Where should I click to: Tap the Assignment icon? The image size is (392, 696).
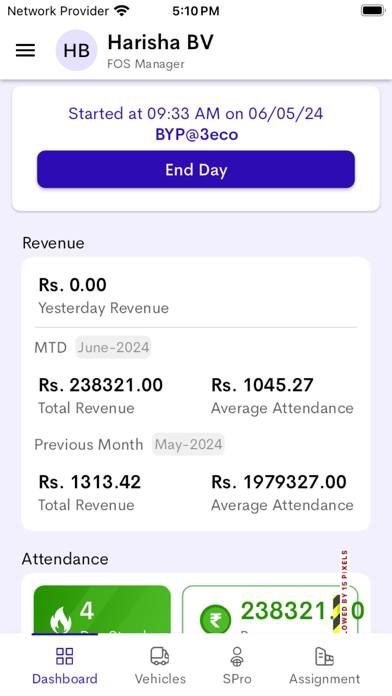324,656
